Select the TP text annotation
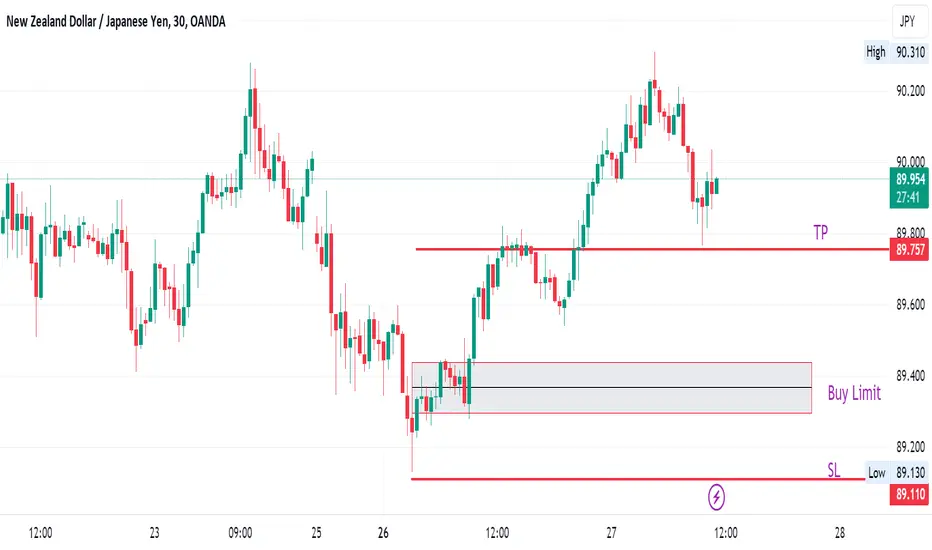 tap(821, 232)
